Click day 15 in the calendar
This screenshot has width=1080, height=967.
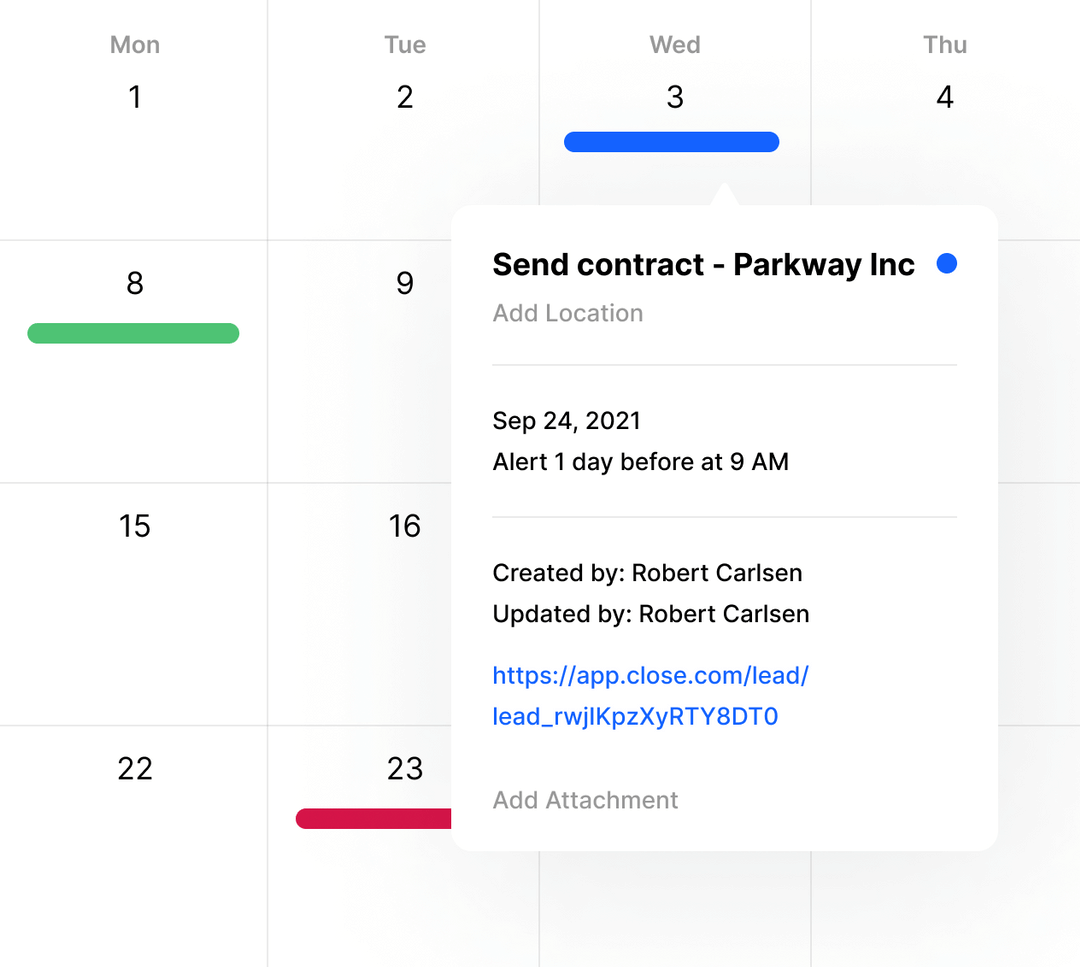(135, 525)
